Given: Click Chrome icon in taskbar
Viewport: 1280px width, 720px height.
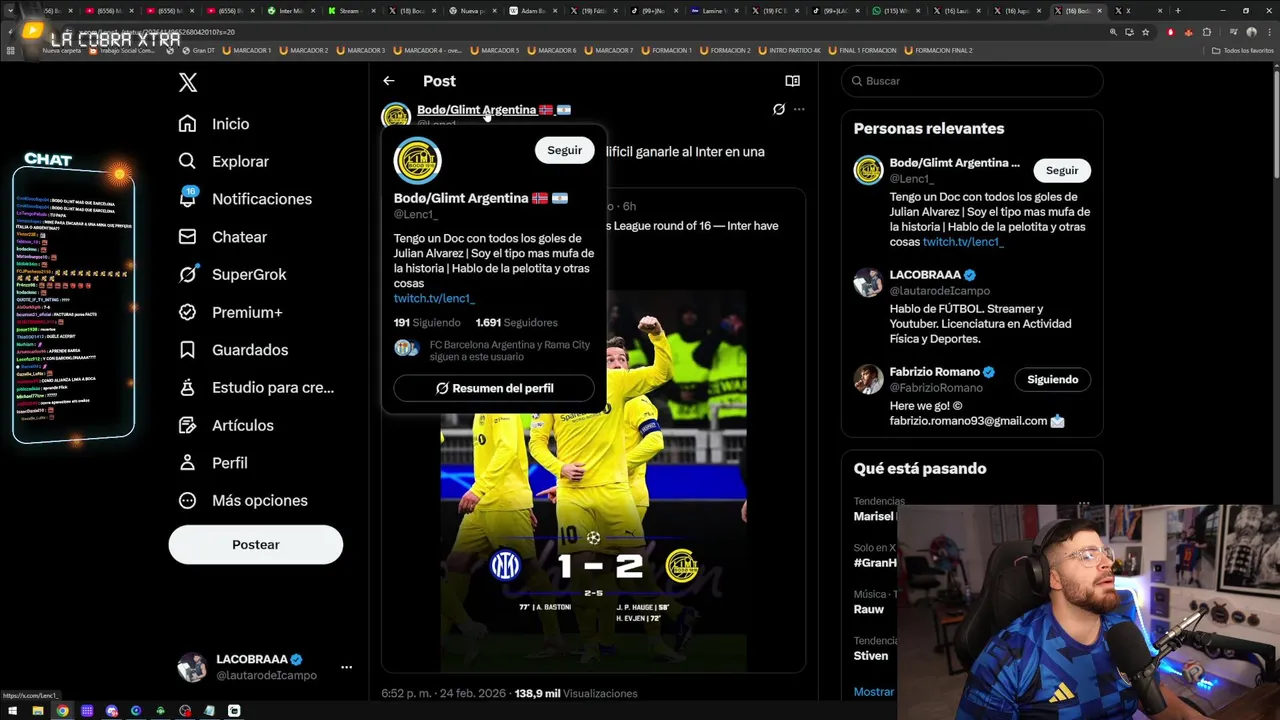Looking at the screenshot, I should (62, 711).
